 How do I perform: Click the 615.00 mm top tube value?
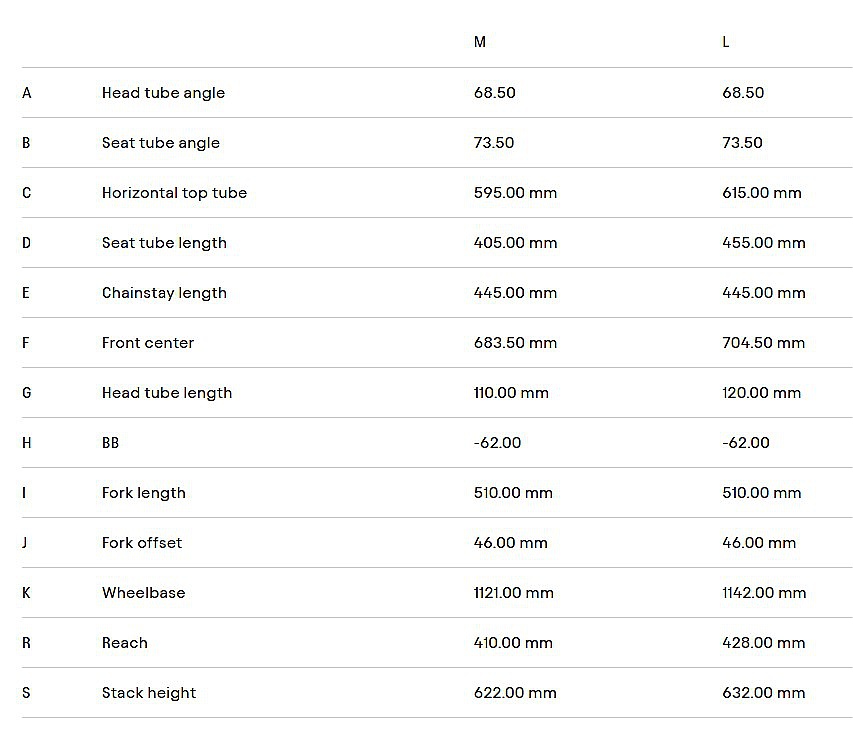(x=762, y=193)
